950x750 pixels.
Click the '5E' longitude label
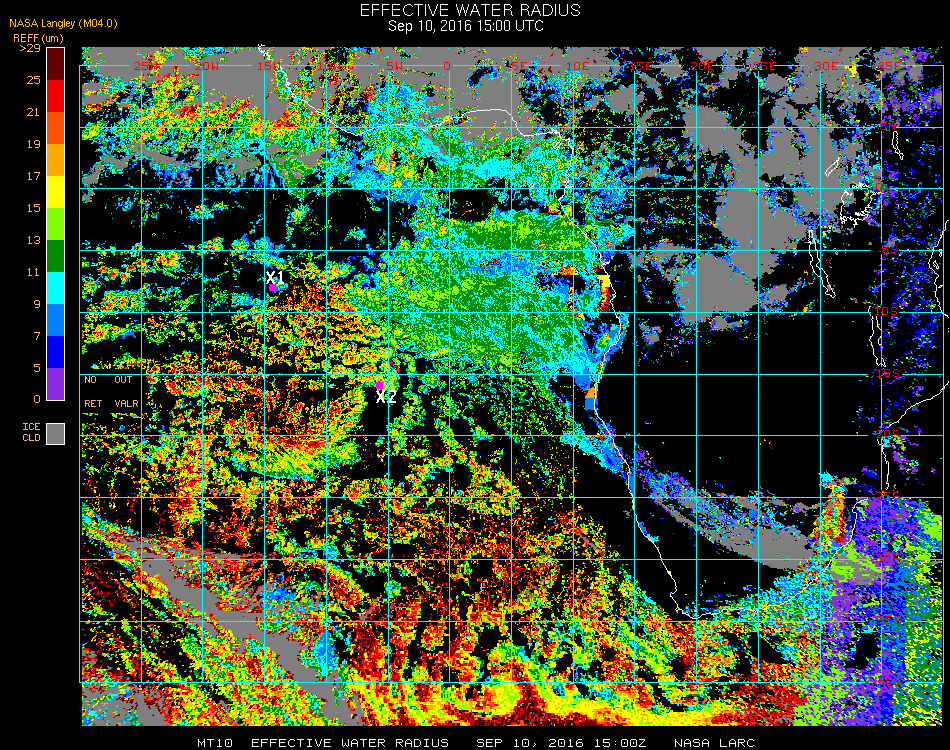tap(519, 66)
